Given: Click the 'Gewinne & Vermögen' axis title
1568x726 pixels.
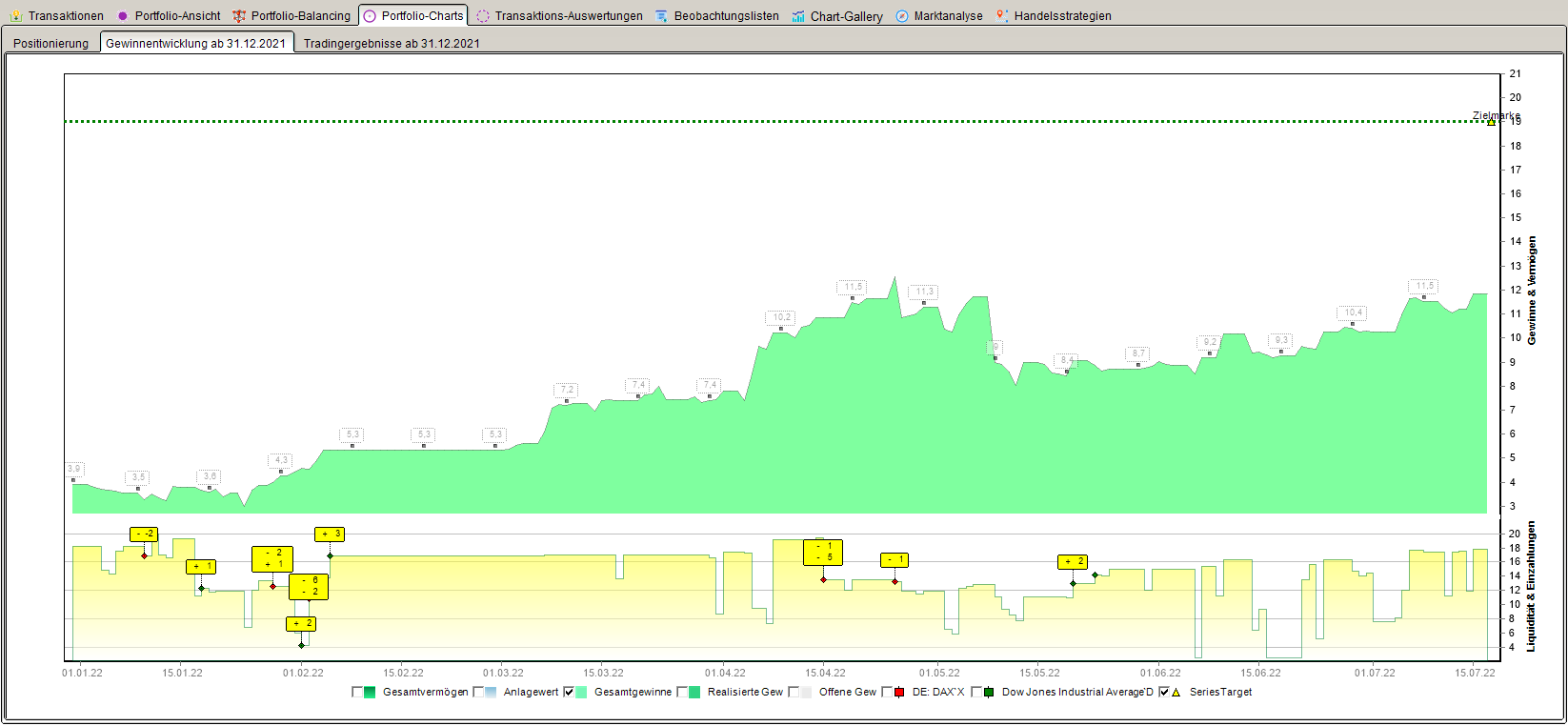Looking at the screenshot, I should 1533,291.
